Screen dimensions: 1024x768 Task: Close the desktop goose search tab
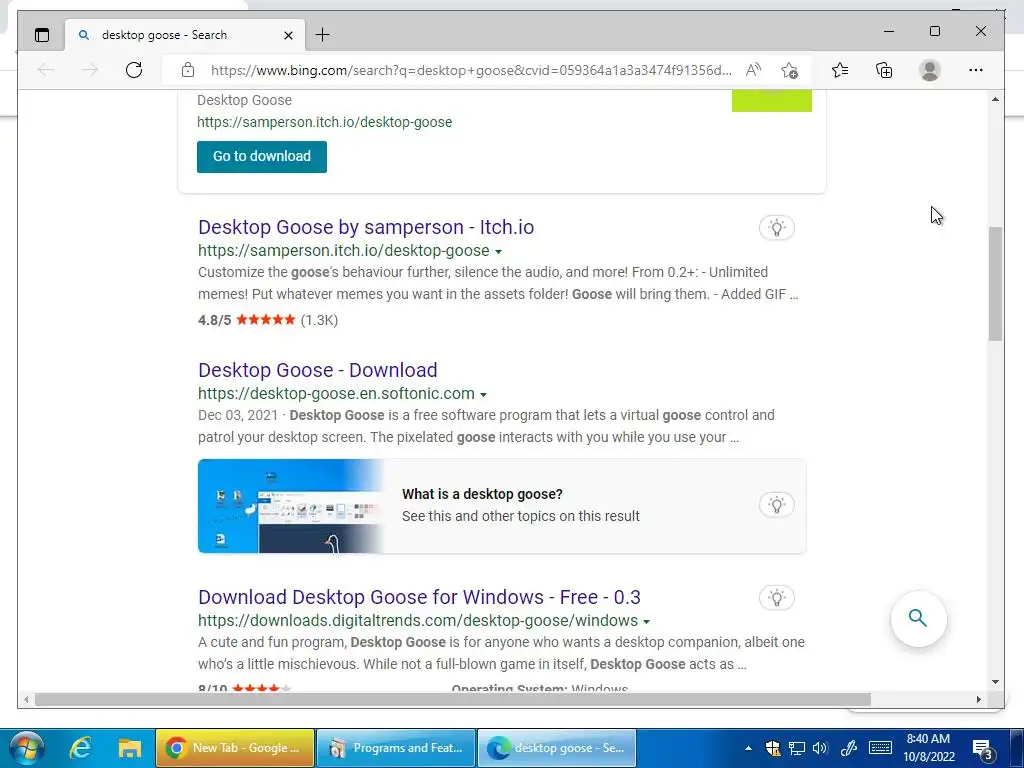(x=288, y=35)
